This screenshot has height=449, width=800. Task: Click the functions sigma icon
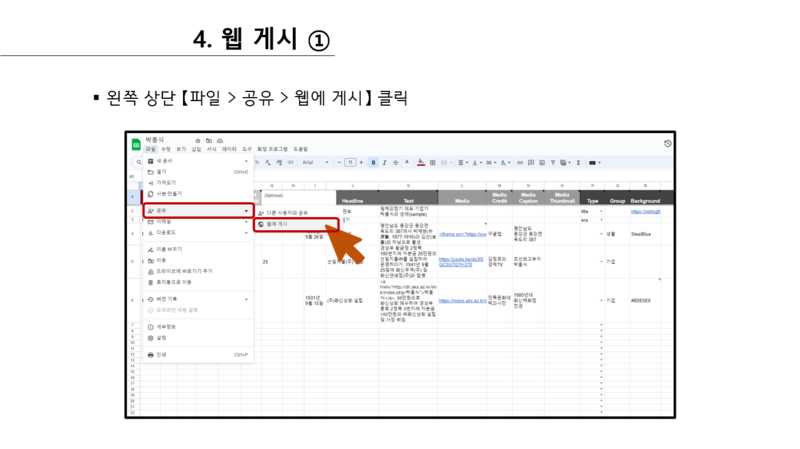(579, 163)
